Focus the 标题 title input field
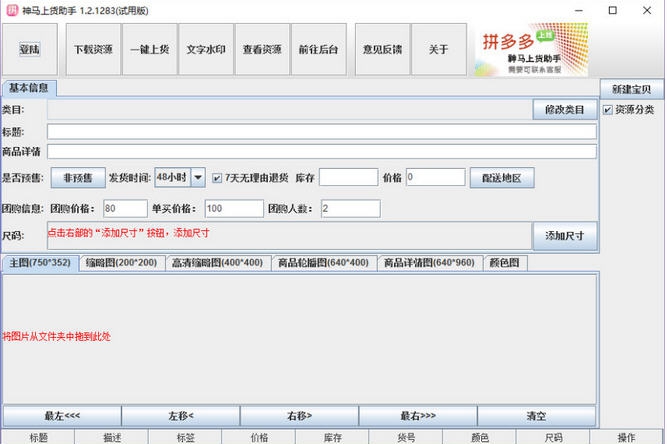Viewport: 667px width, 444px height. point(322,132)
